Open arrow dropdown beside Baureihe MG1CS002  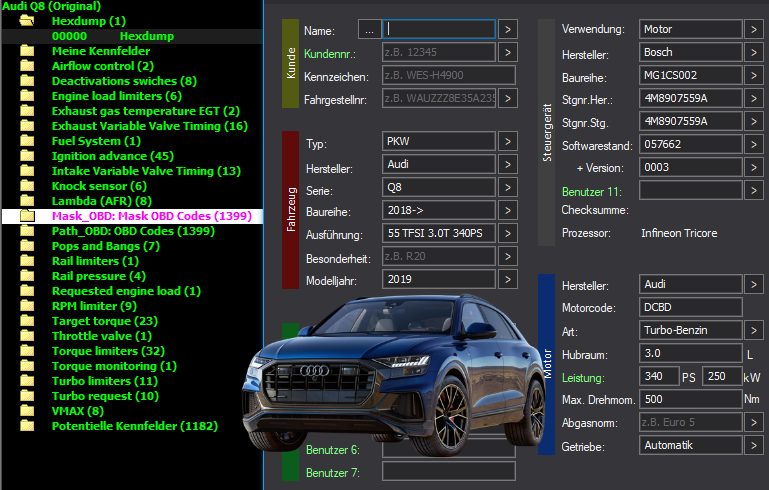754,75
